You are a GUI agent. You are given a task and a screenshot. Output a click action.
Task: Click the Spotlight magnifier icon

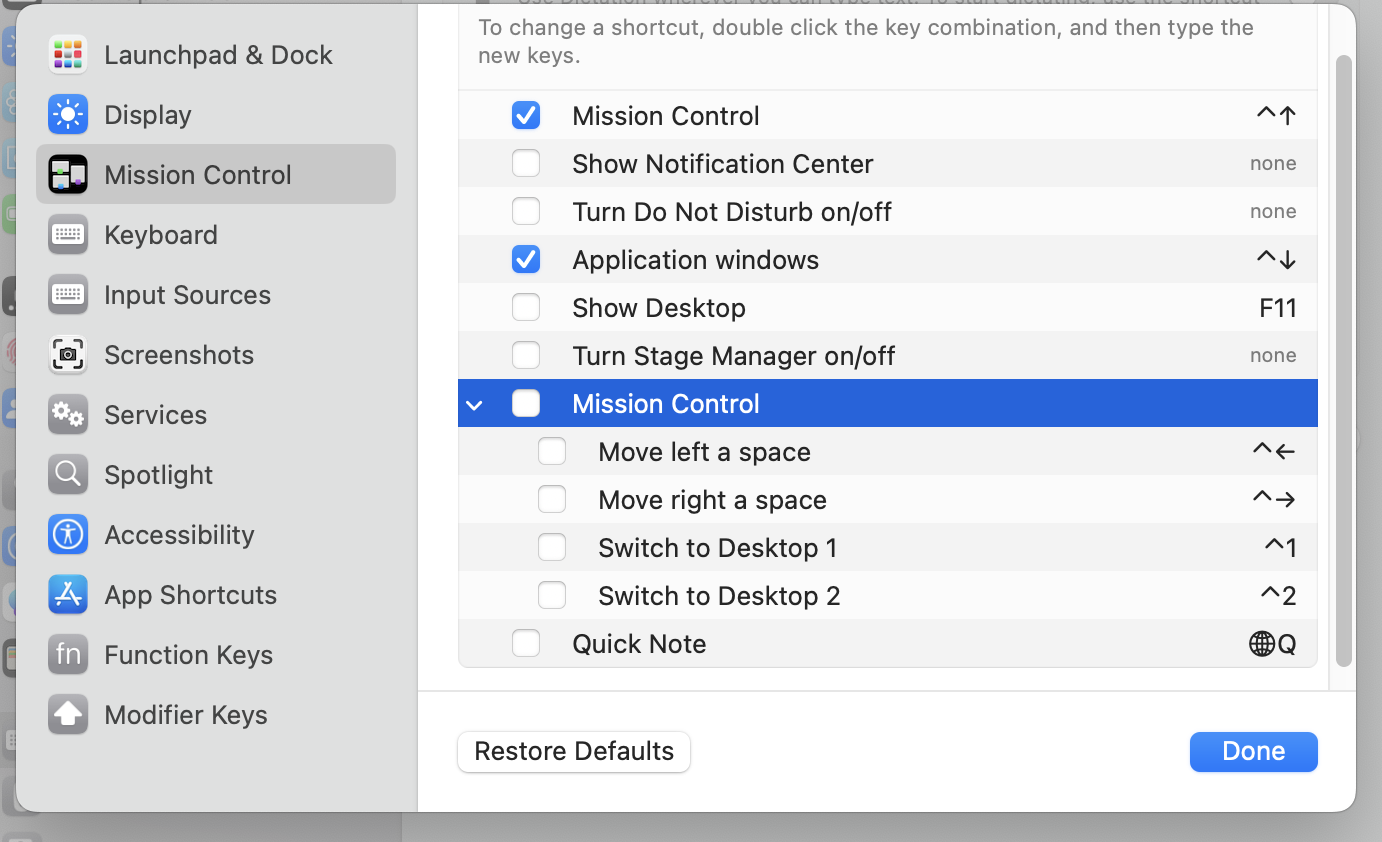click(68, 475)
